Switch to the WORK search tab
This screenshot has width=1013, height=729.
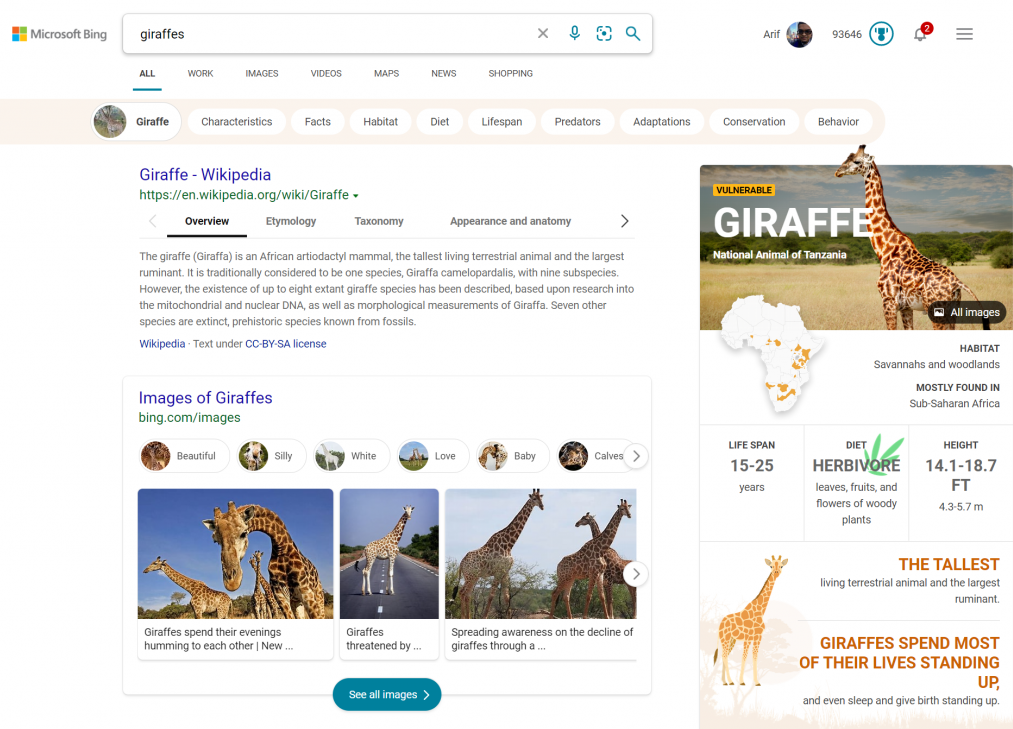(200, 74)
